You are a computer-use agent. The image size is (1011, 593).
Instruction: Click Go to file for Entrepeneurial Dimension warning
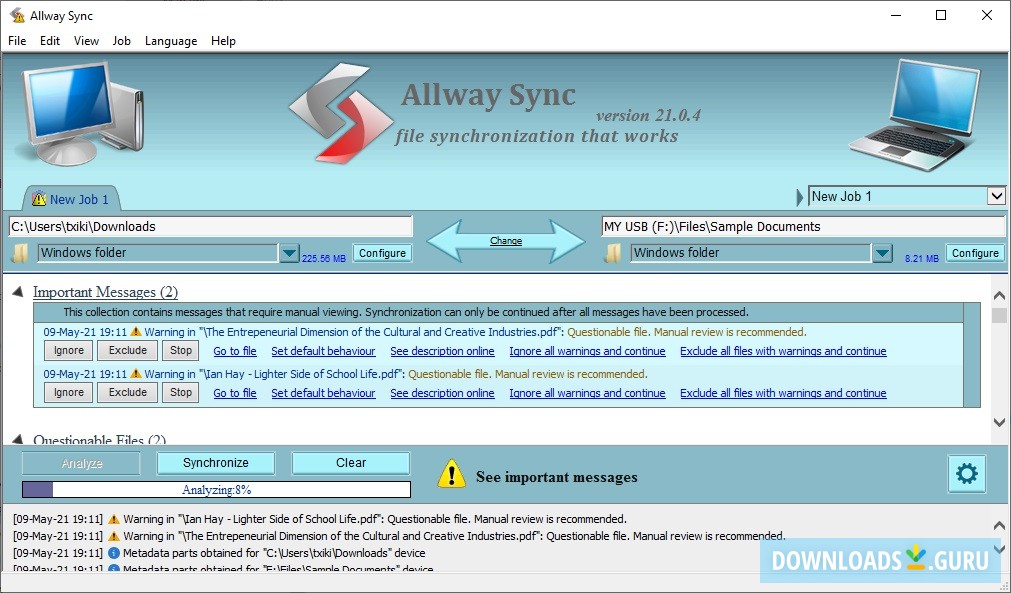(235, 351)
